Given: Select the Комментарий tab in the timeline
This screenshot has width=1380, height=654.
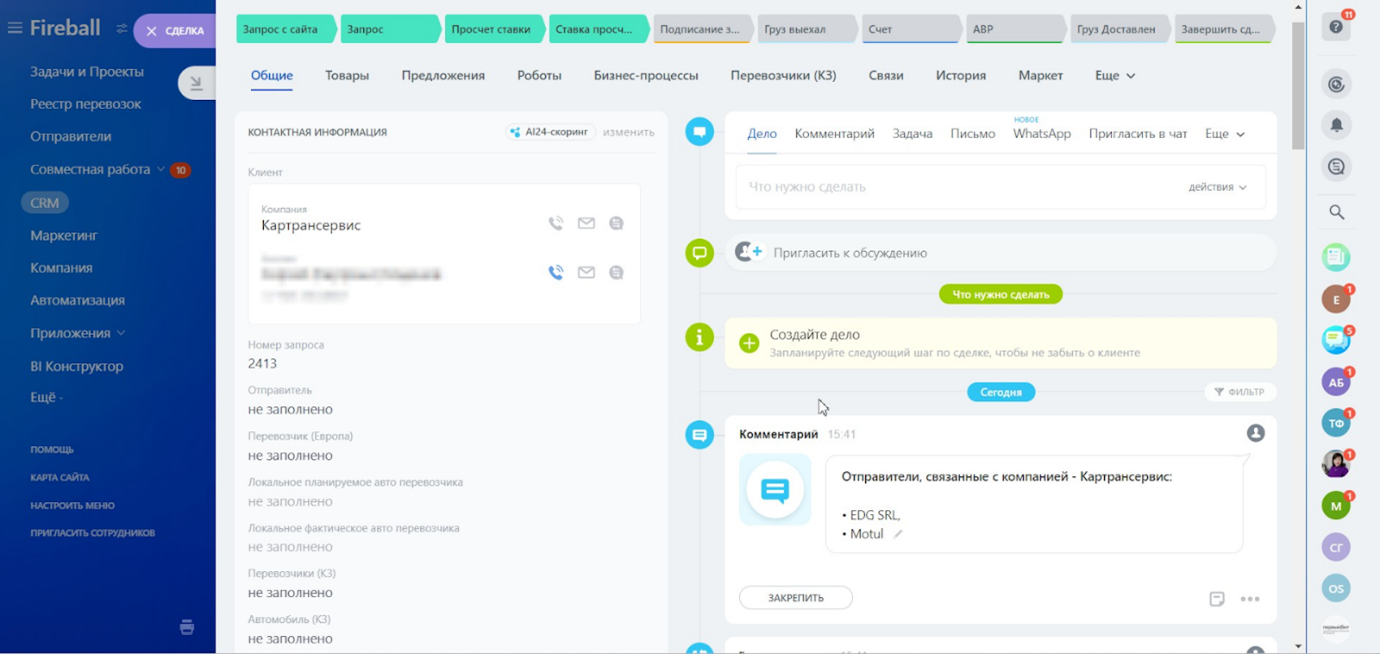Looking at the screenshot, I should tap(834, 133).
